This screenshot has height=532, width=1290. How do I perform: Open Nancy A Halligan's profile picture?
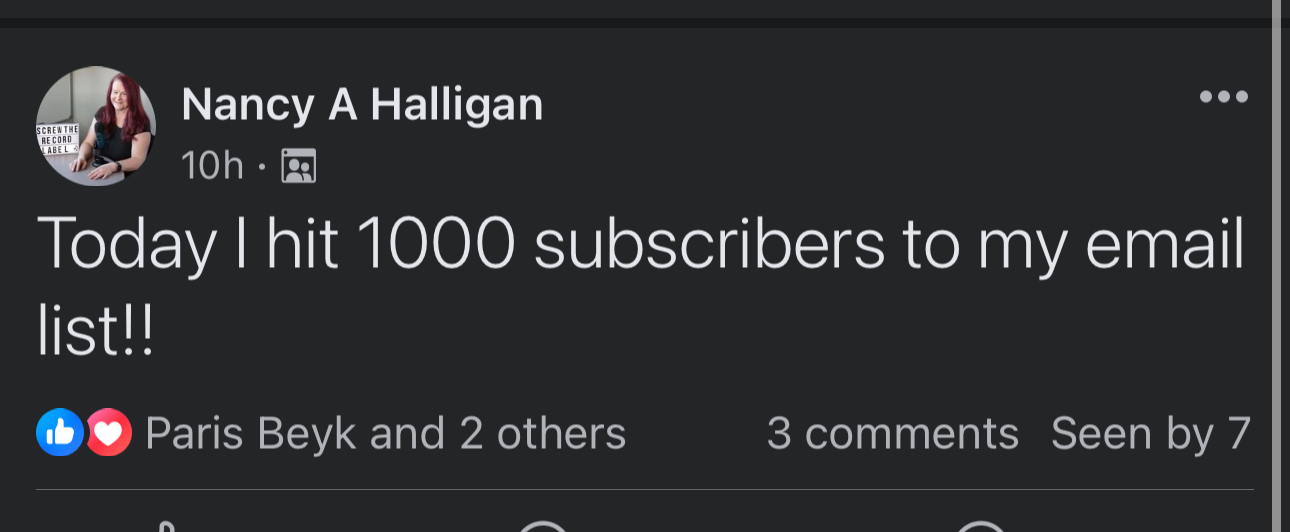tap(96, 126)
